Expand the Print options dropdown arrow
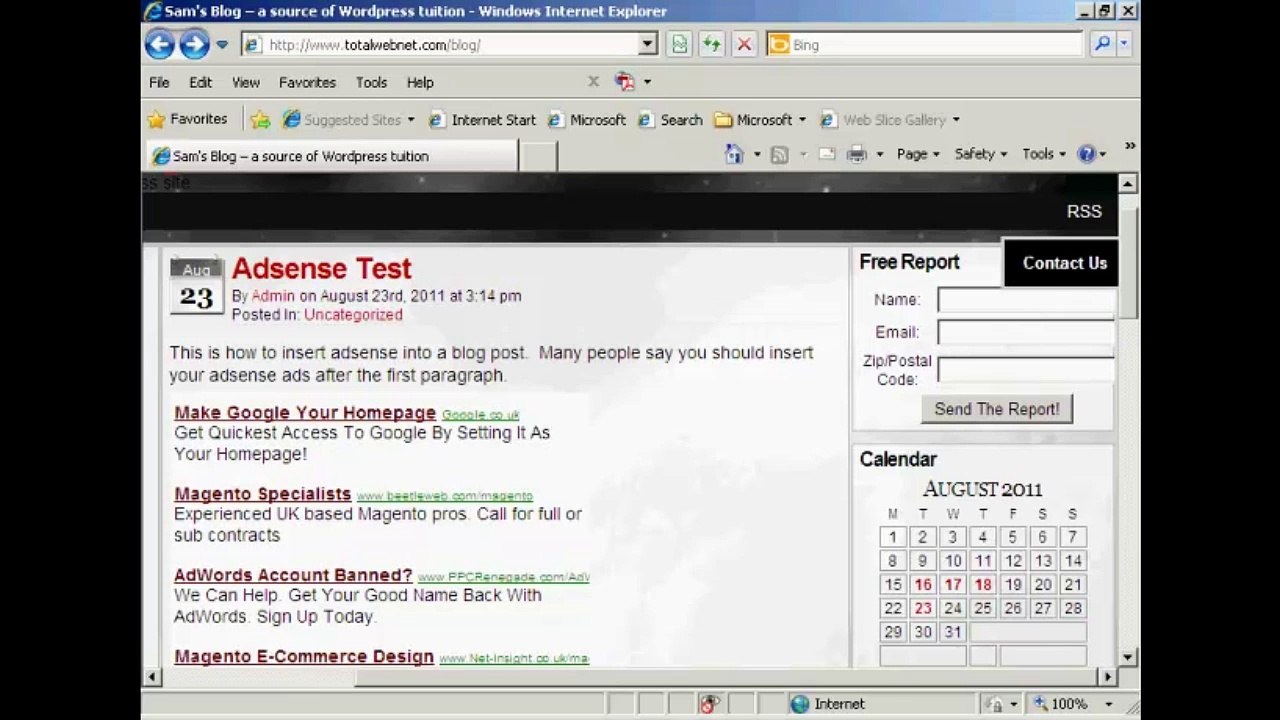Image resolution: width=1280 pixels, height=720 pixels. (x=880, y=154)
